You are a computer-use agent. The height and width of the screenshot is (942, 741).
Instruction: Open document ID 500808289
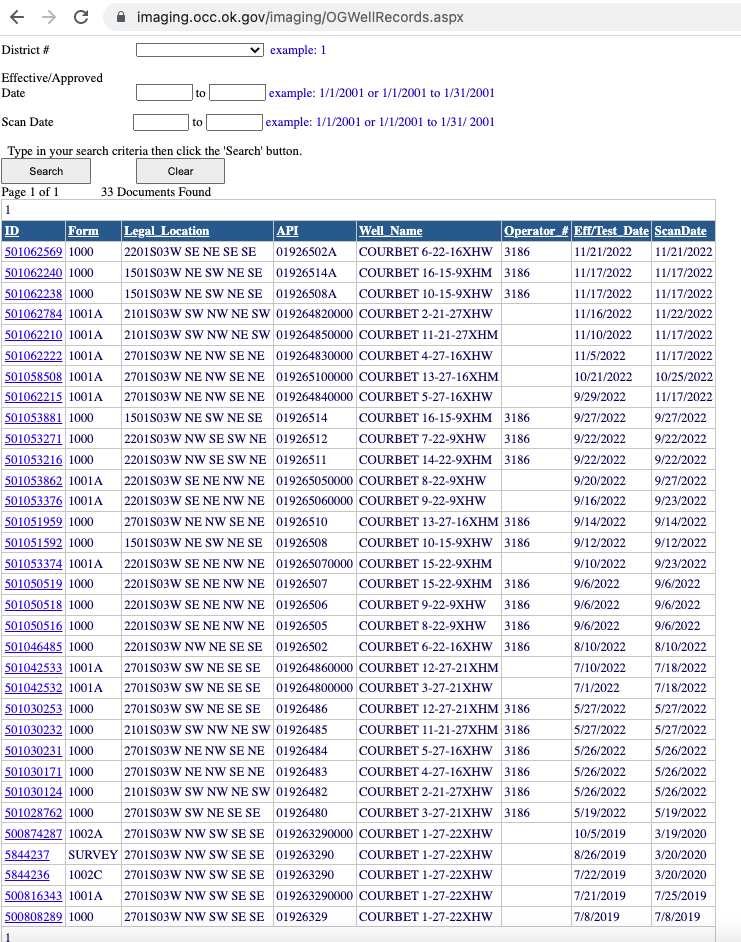point(34,916)
